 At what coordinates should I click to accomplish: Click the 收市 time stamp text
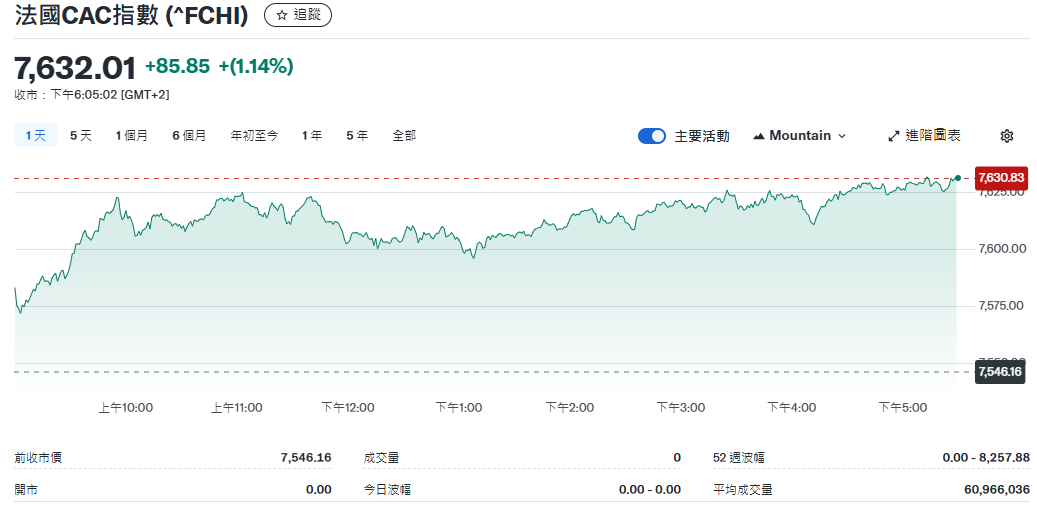[92, 95]
